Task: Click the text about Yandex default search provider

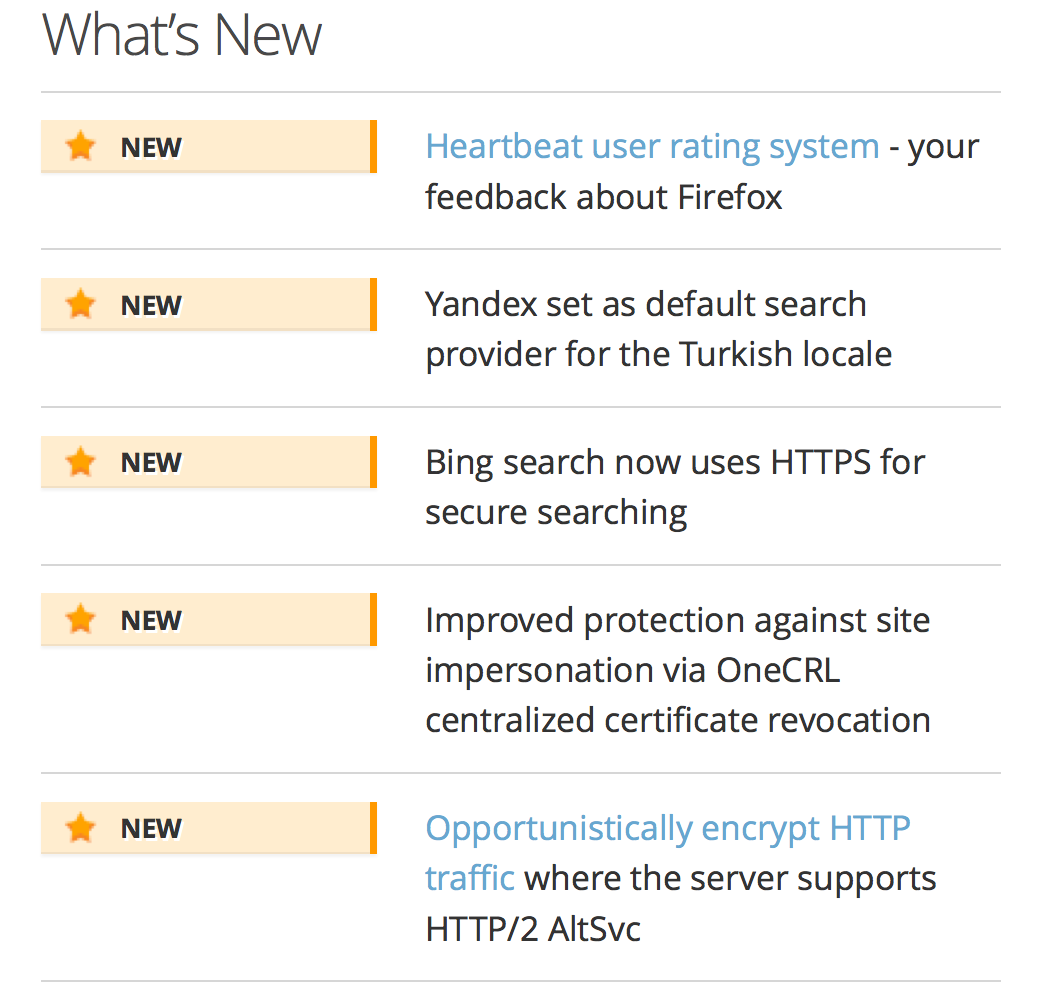Action: [645, 304]
